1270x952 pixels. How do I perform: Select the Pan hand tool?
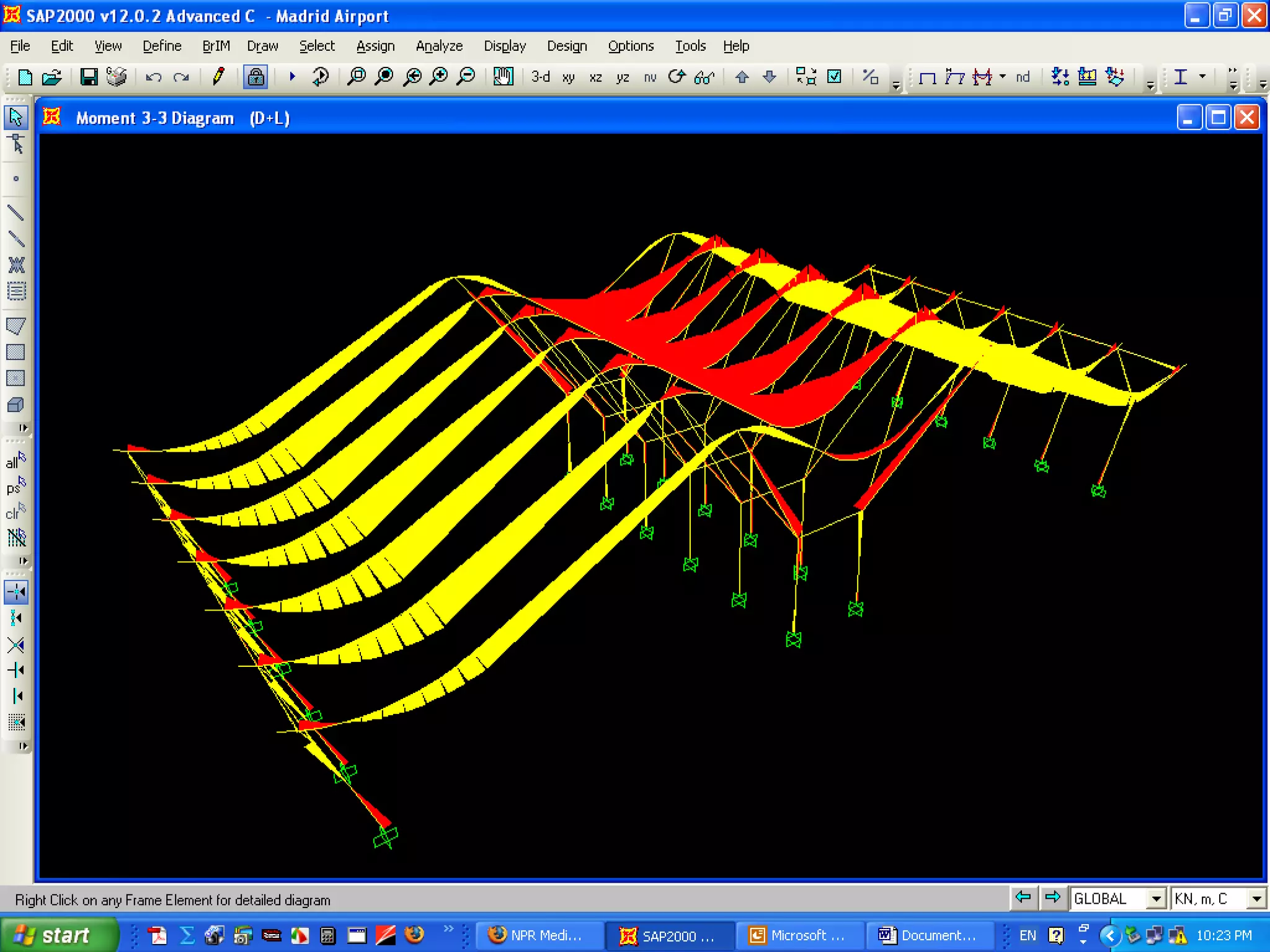(x=503, y=77)
